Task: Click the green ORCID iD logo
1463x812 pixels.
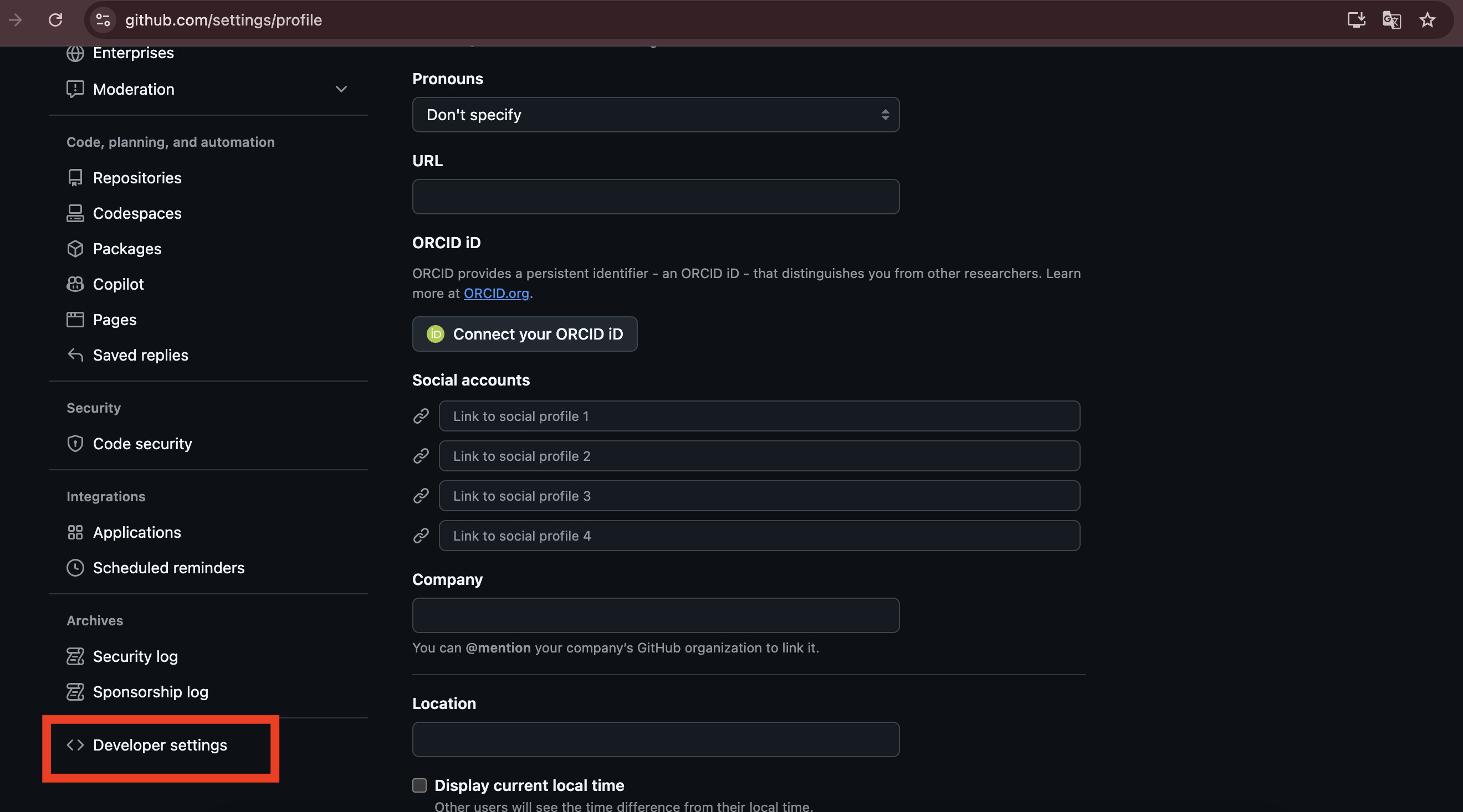Action: [x=435, y=334]
